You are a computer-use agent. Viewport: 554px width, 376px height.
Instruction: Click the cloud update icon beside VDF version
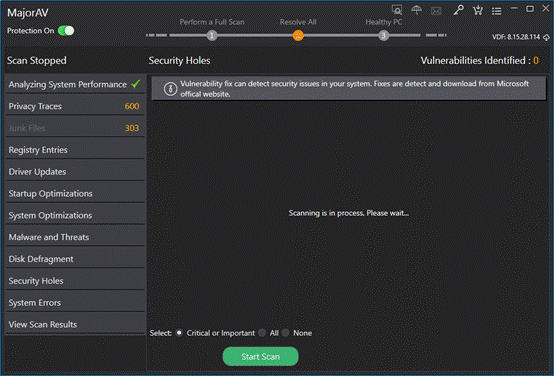(x=546, y=37)
